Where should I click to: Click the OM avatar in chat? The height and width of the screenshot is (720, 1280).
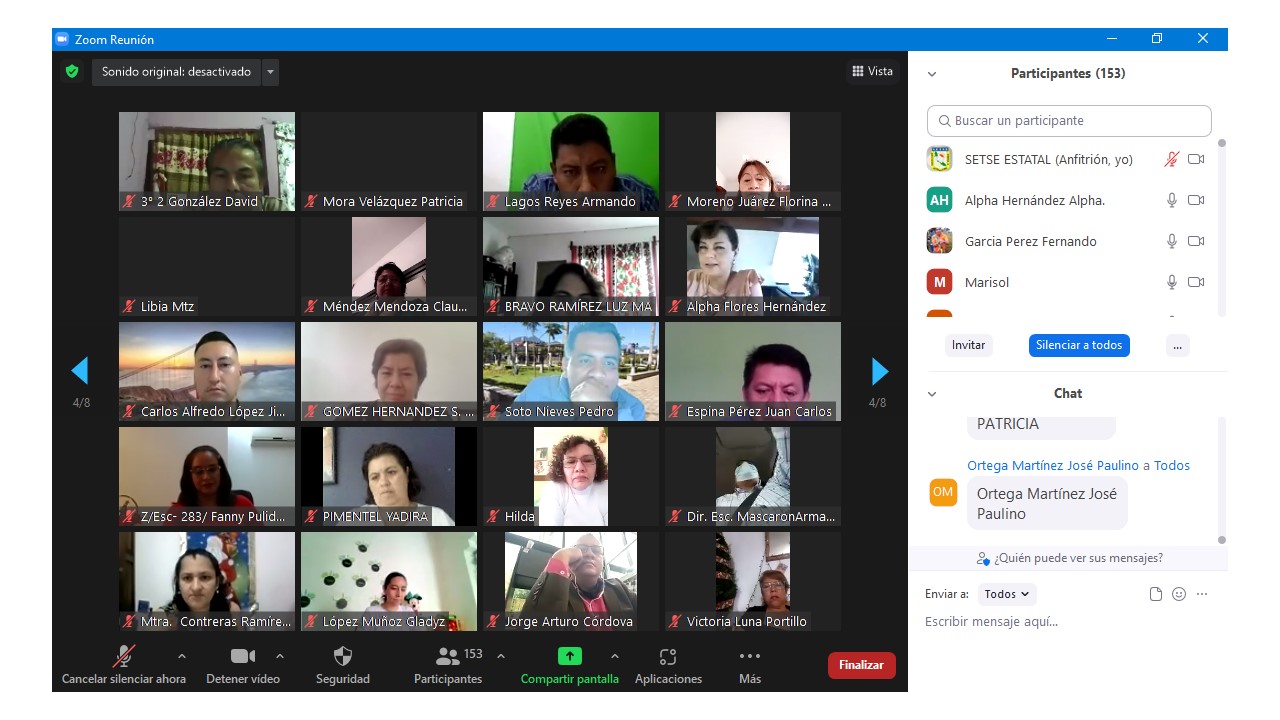(943, 492)
